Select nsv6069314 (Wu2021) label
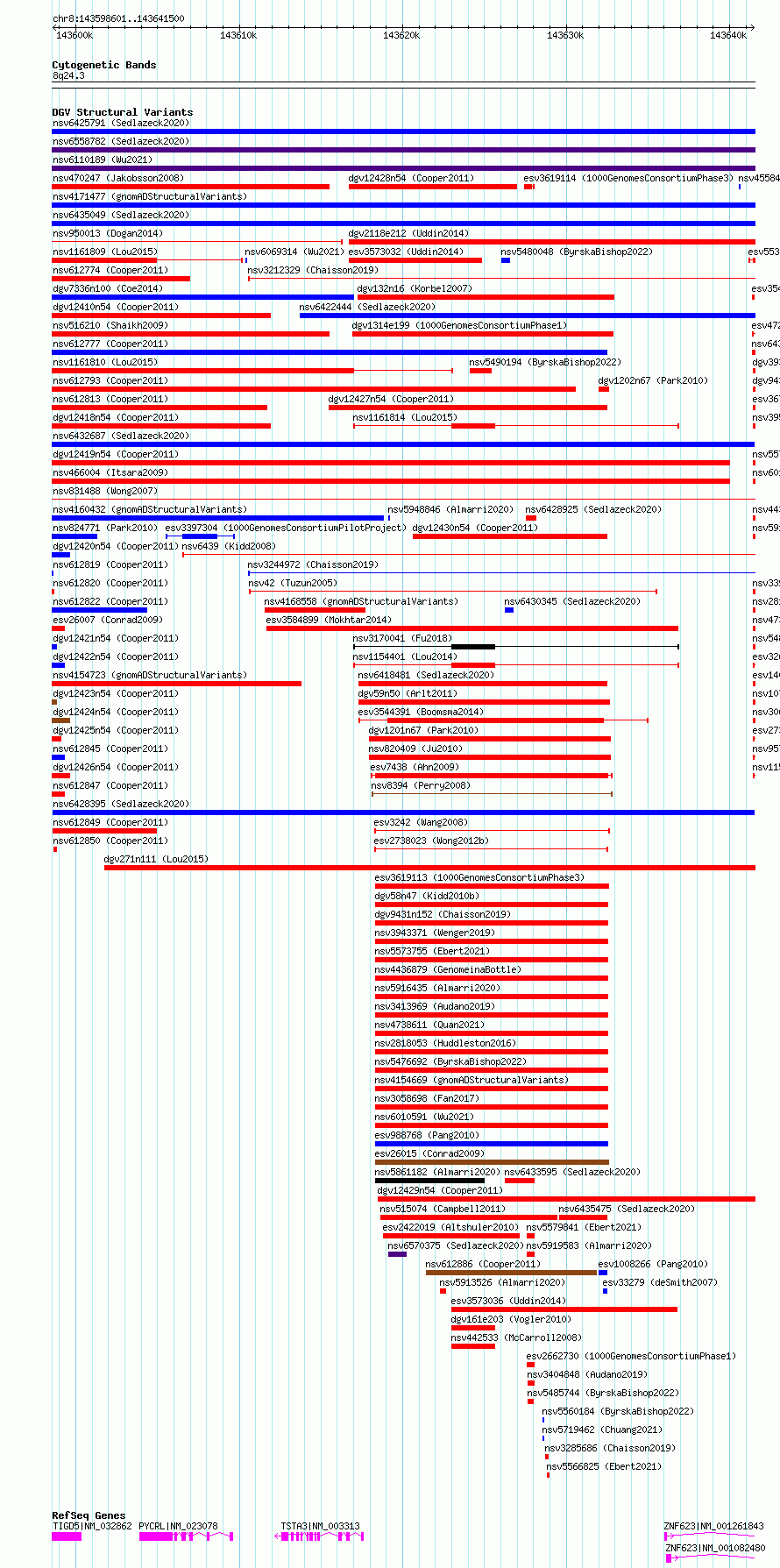 [x=294, y=252]
